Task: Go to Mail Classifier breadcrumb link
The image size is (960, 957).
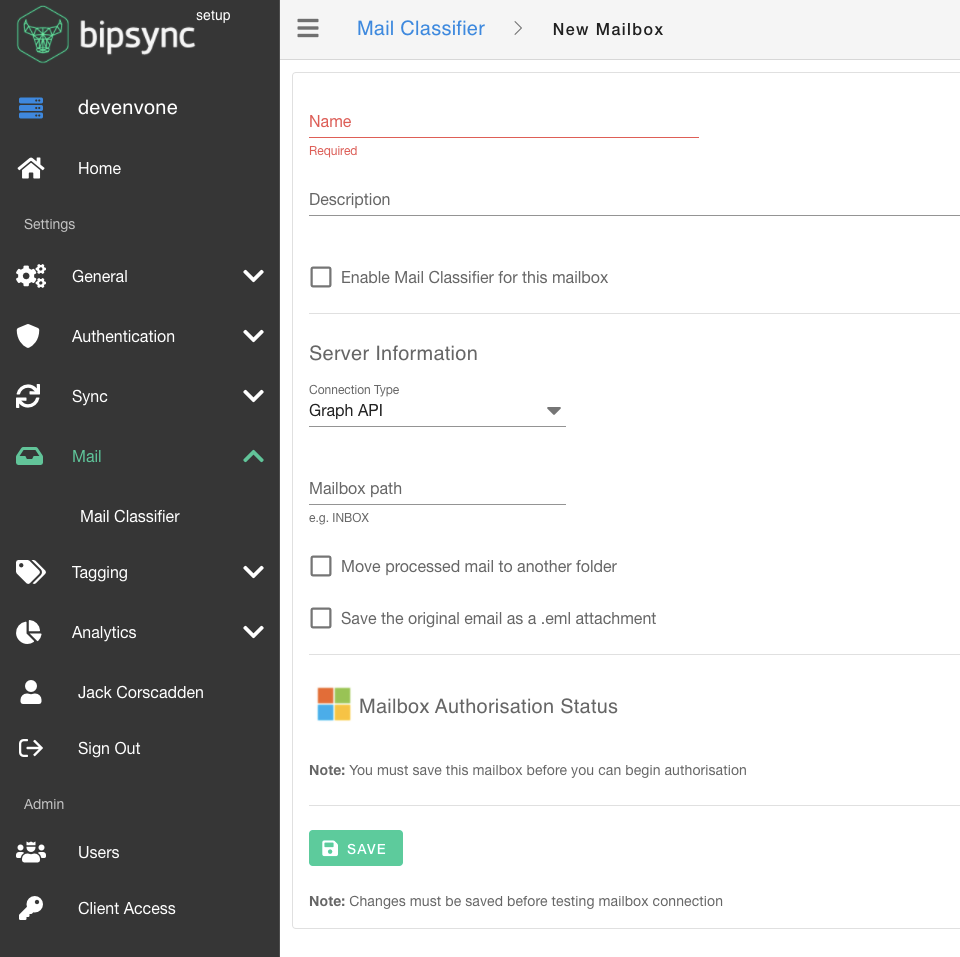Action: coord(421,29)
